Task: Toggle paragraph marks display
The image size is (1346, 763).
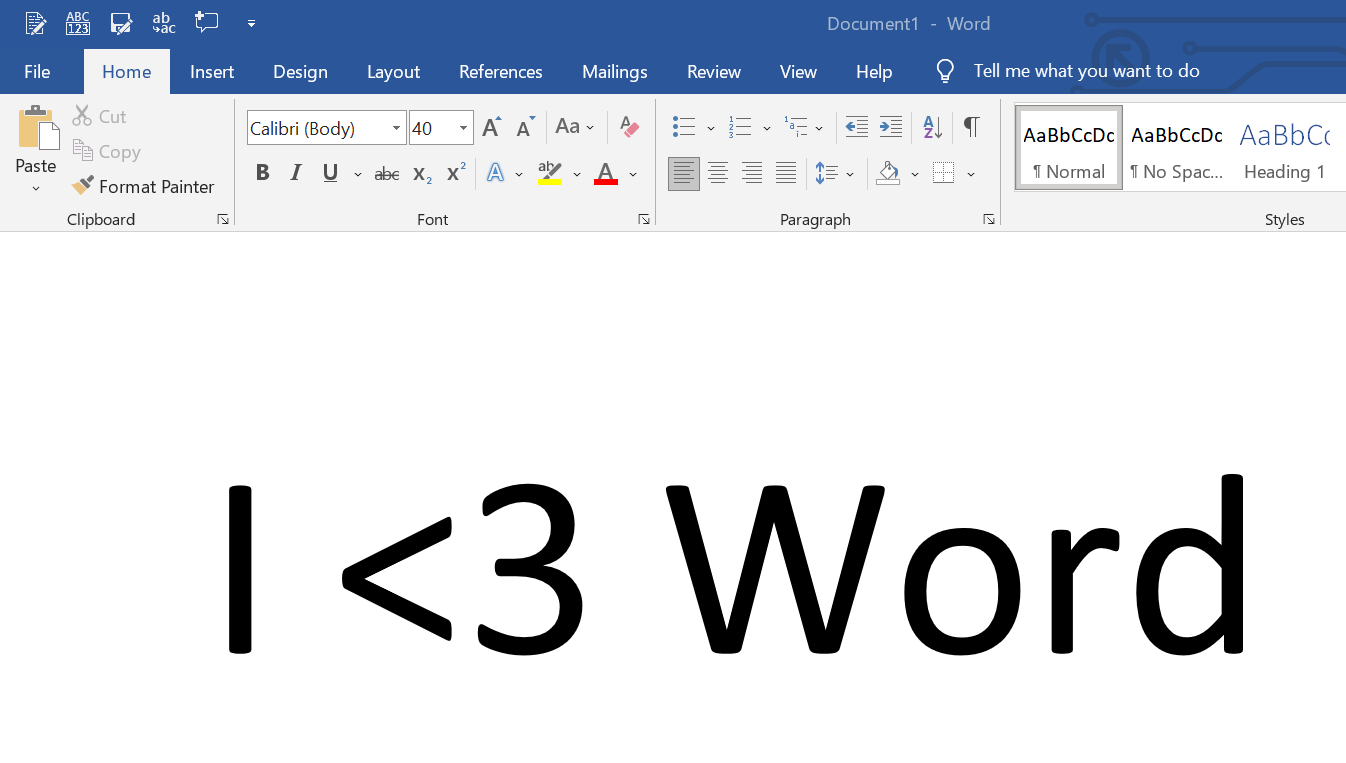Action: pos(970,127)
